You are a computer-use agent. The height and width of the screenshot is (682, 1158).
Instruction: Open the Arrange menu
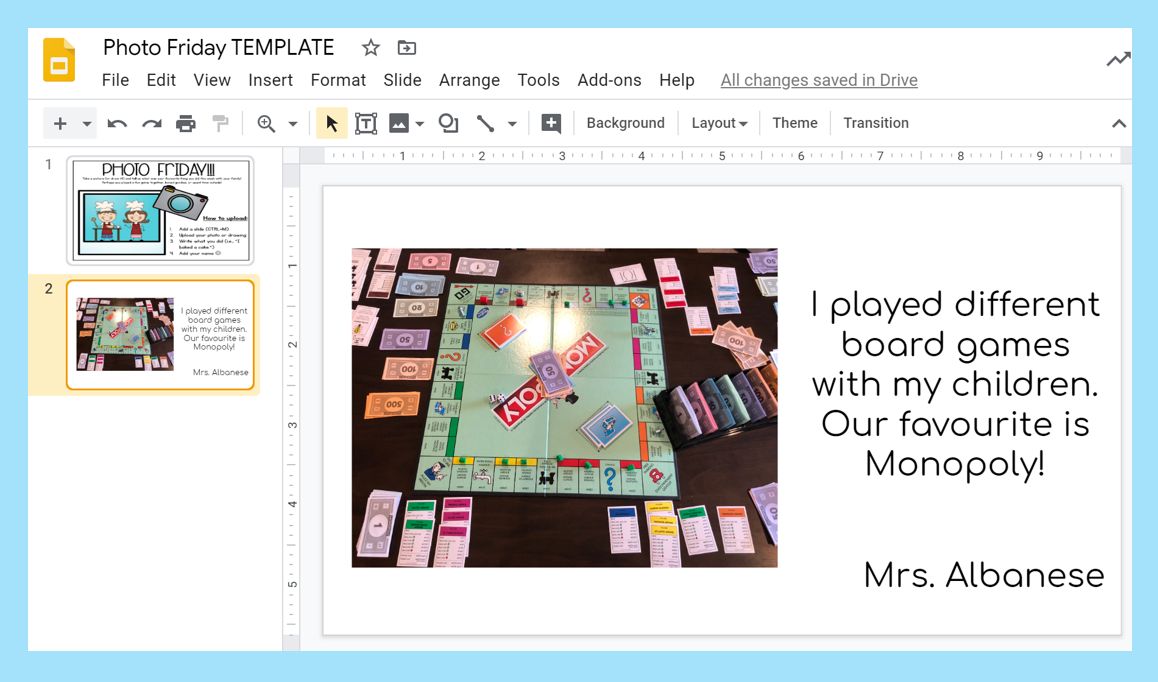click(469, 80)
